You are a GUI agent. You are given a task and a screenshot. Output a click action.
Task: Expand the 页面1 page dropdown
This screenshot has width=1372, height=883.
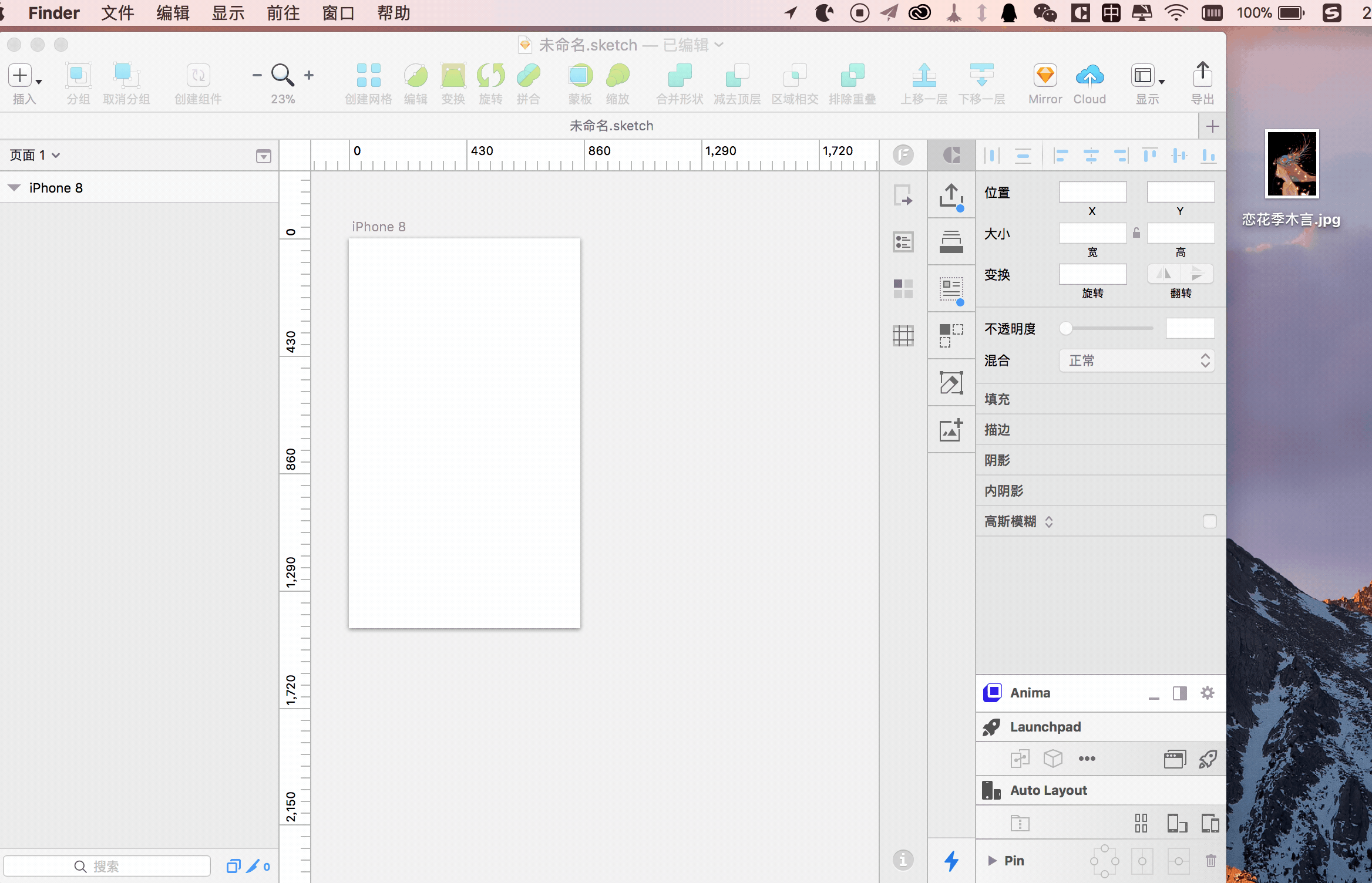click(x=35, y=154)
